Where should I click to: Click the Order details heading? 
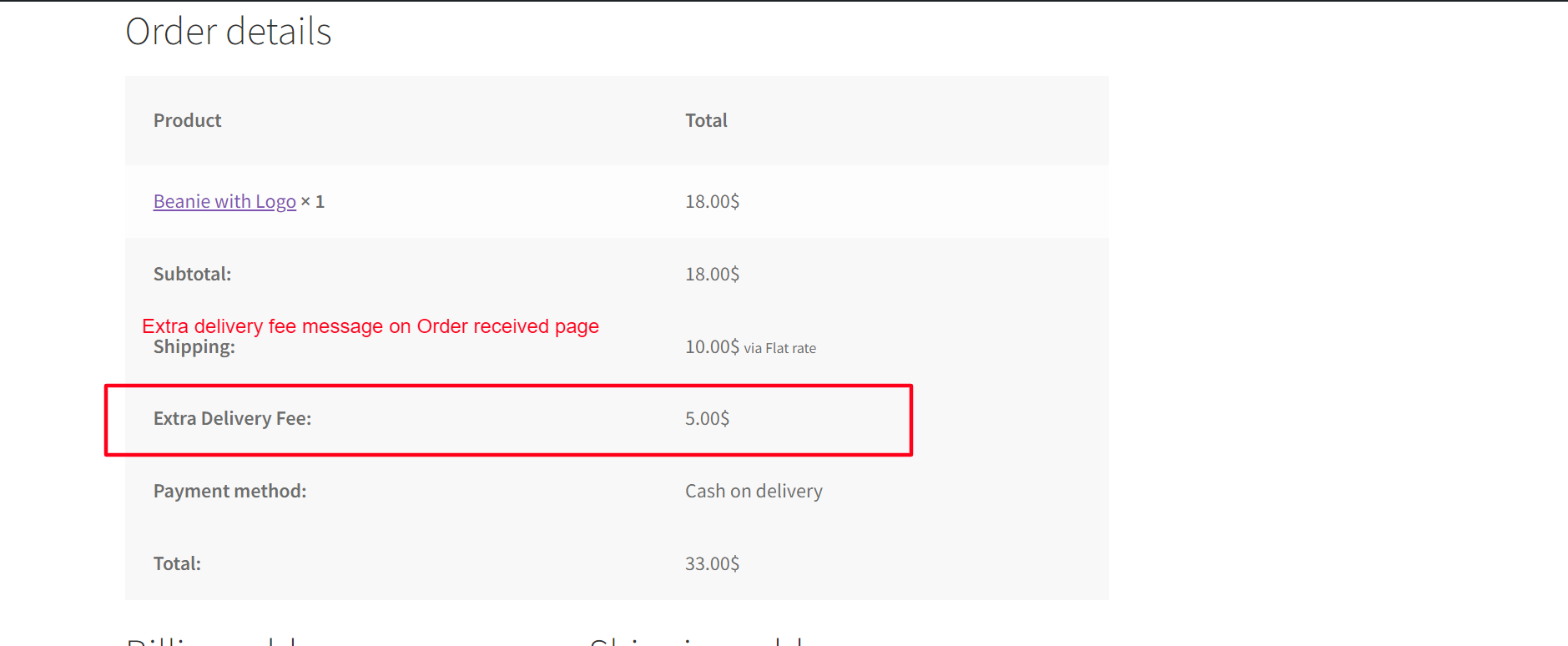228,31
